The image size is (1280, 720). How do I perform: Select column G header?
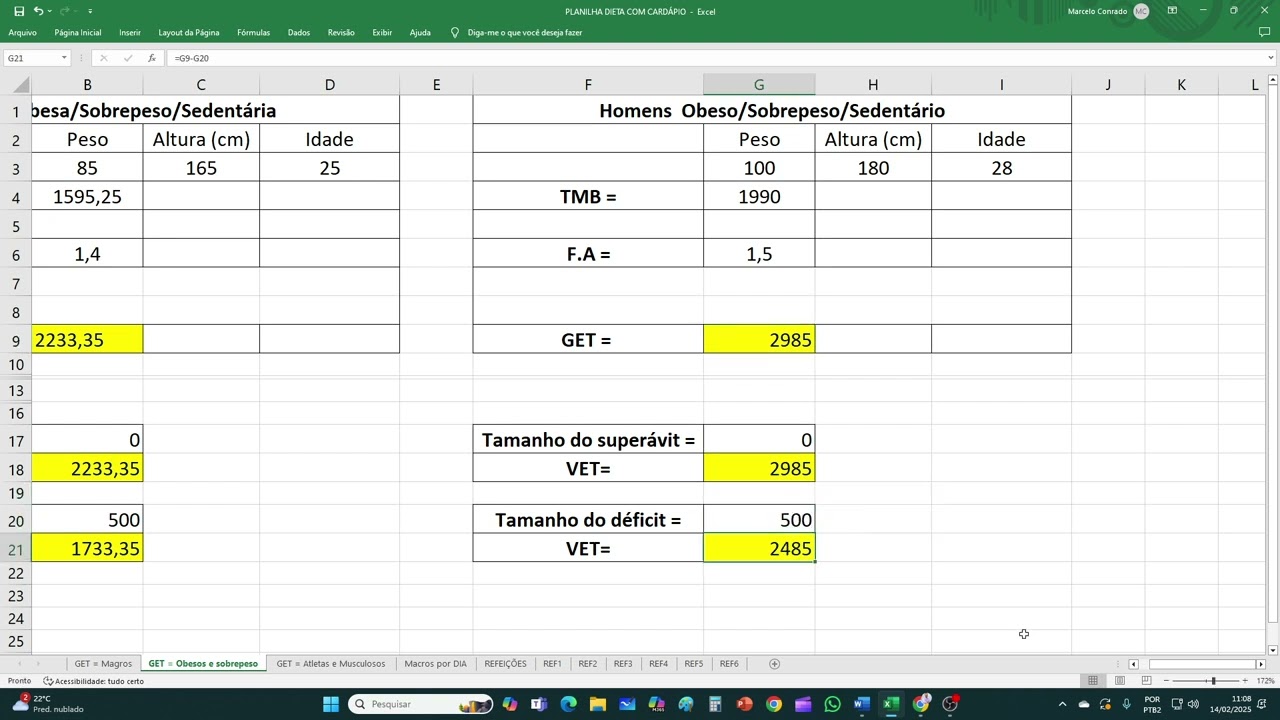(759, 85)
